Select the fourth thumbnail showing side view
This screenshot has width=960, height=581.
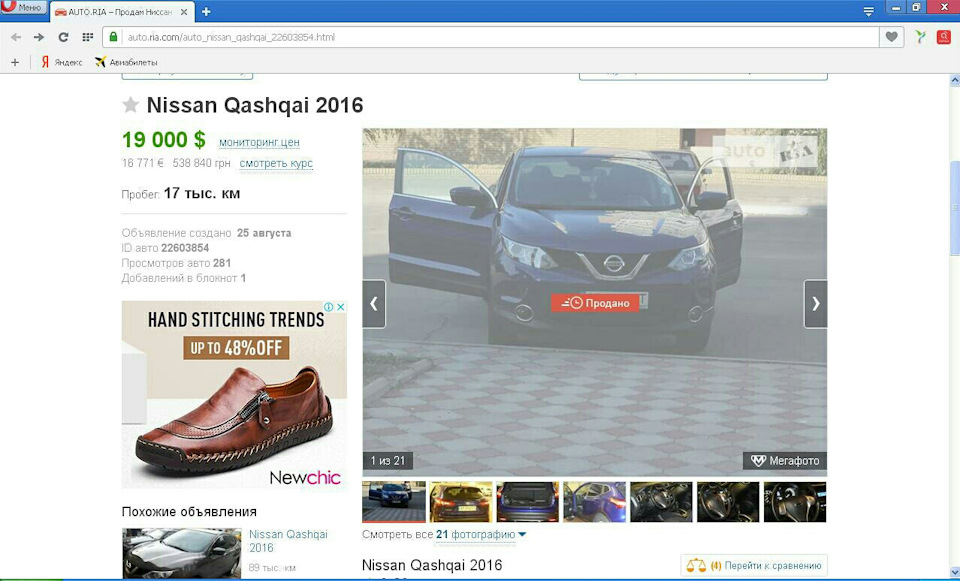point(594,502)
